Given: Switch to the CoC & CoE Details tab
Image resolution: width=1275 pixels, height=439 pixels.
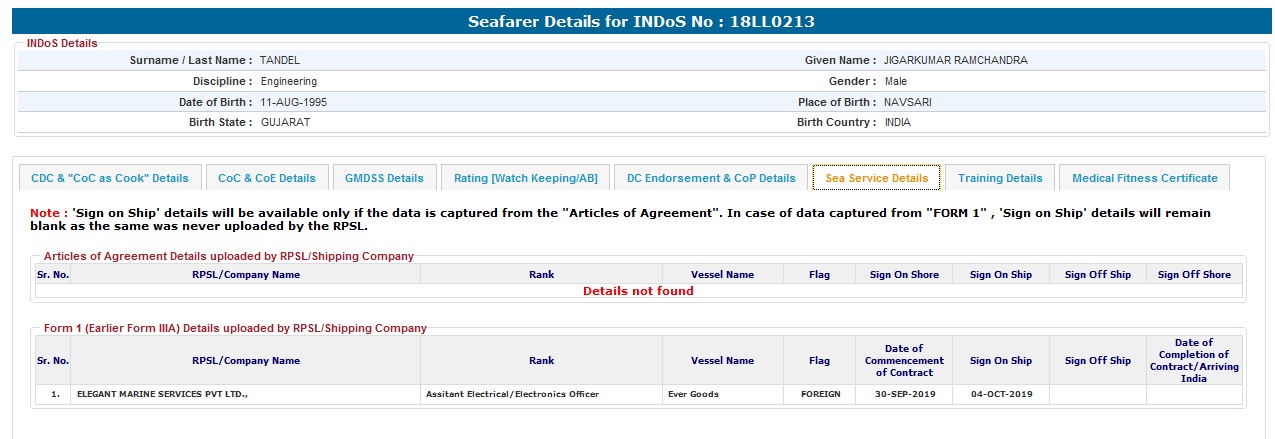Looking at the screenshot, I should pyautogui.click(x=267, y=178).
